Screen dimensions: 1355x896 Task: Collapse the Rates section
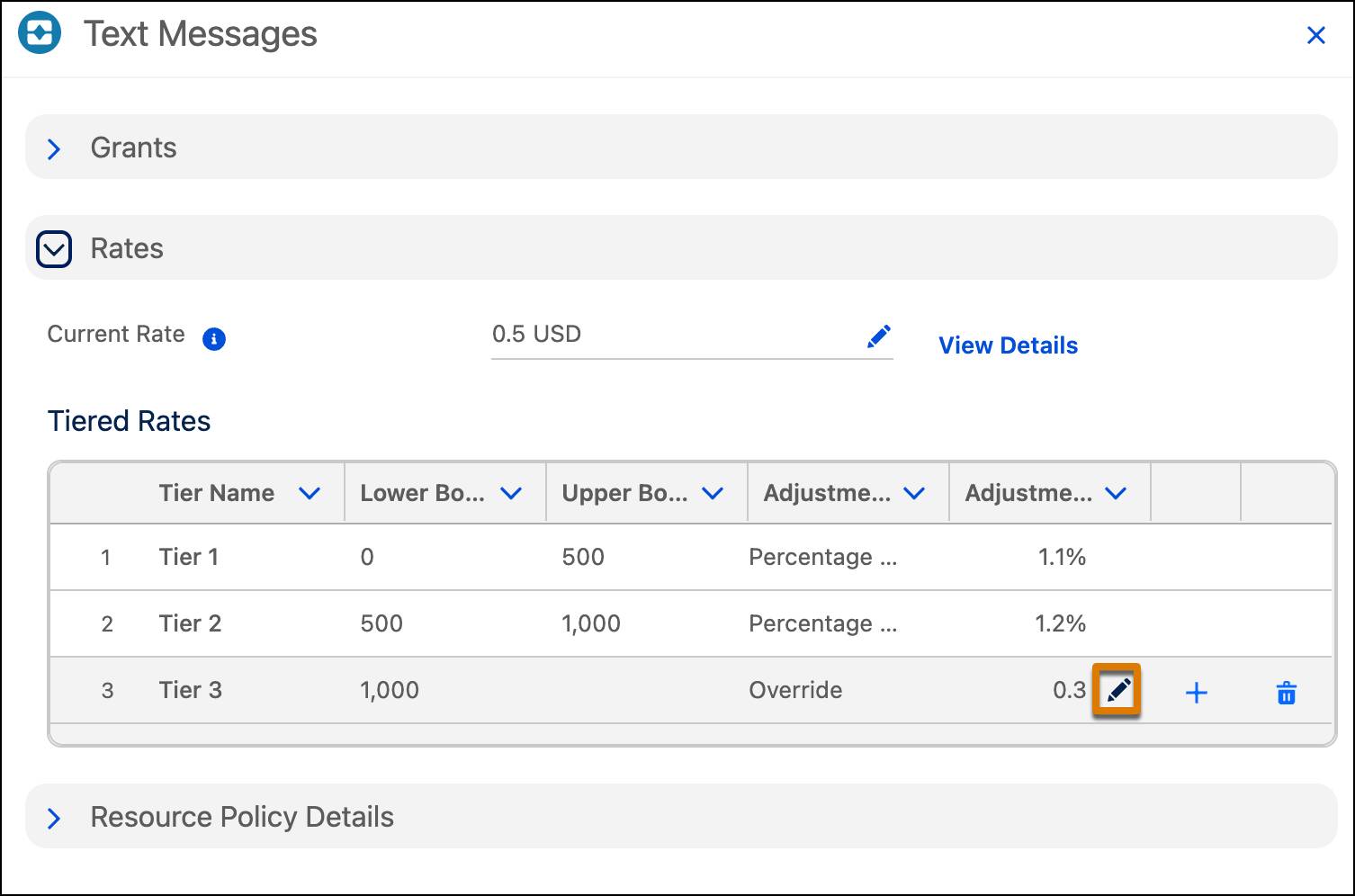click(x=54, y=249)
